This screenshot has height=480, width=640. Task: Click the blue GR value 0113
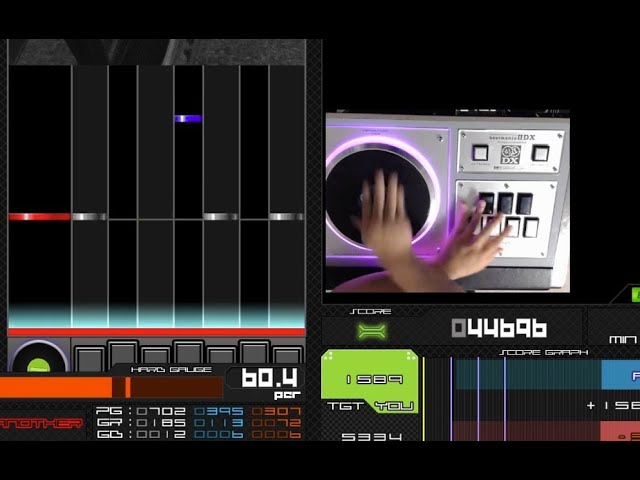tap(219, 422)
